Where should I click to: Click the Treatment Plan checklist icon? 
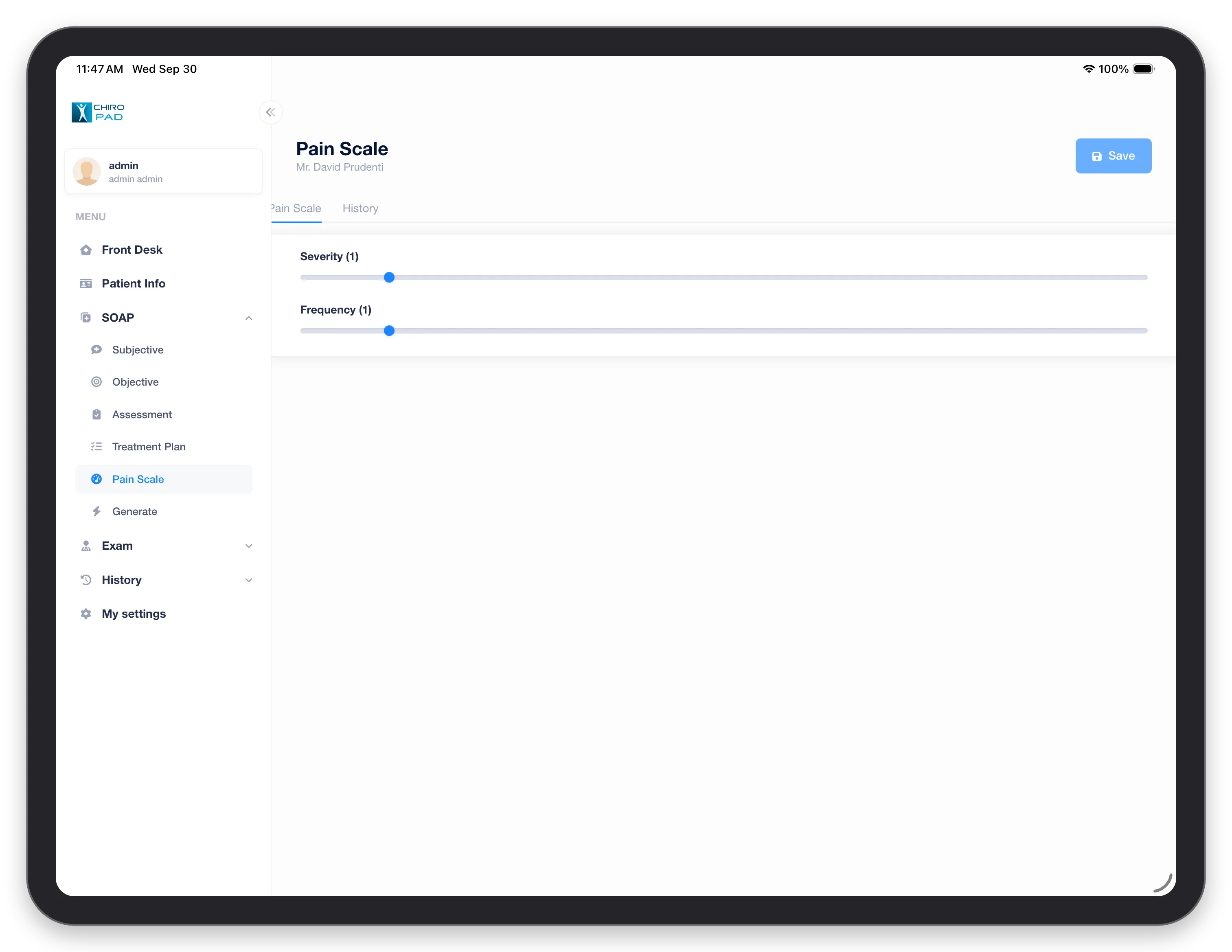tap(96, 446)
